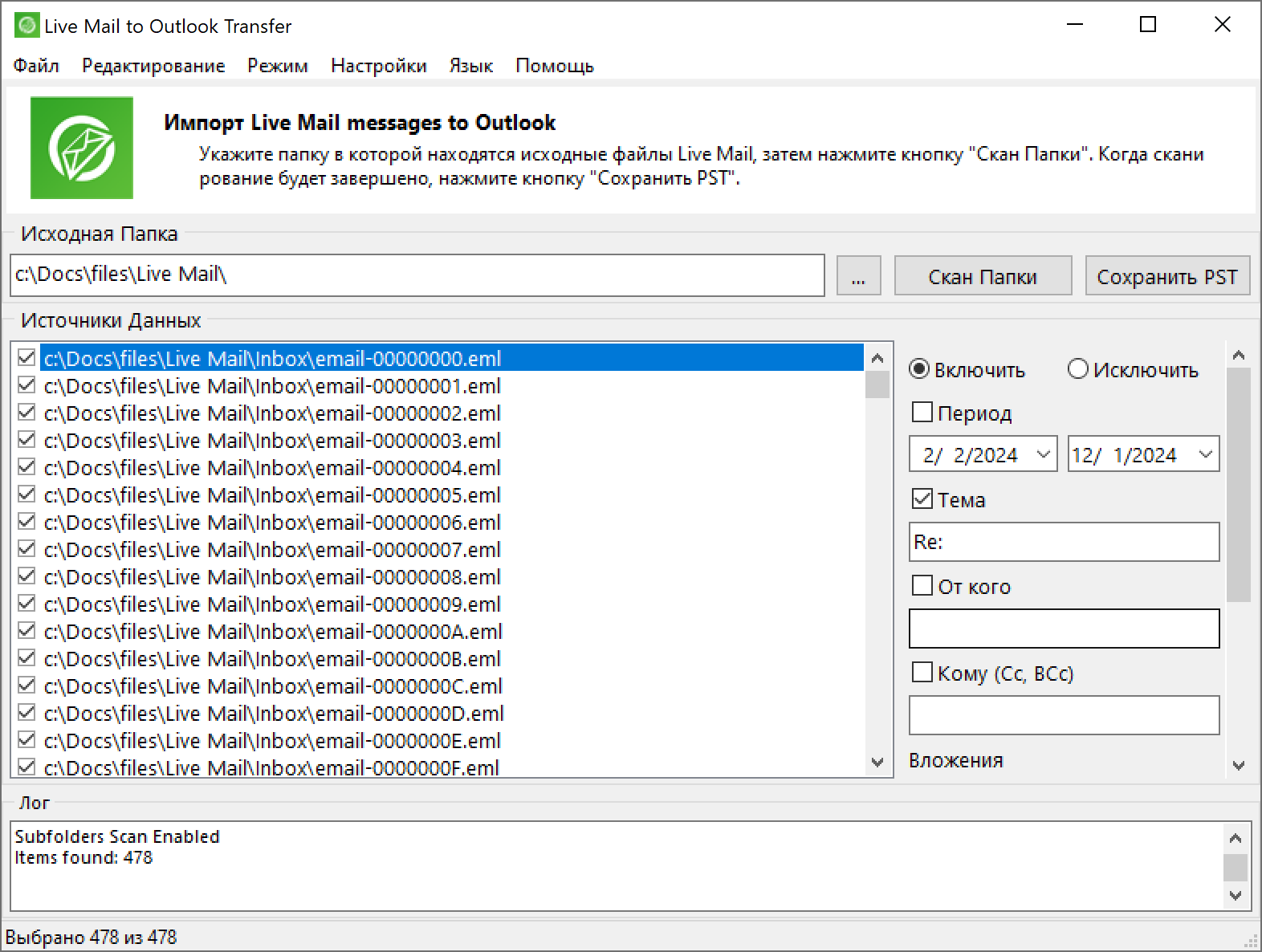Click the app icon in title bar
The height and width of the screenshot is (952, 1262).
27,26
